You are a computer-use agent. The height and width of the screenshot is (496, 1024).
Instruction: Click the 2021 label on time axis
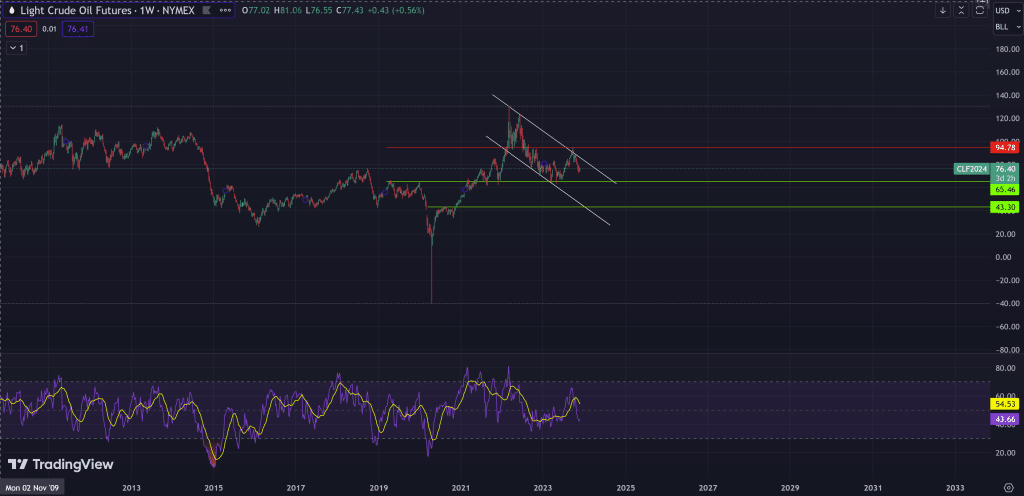pyautogui.click(x=460, y=487)
